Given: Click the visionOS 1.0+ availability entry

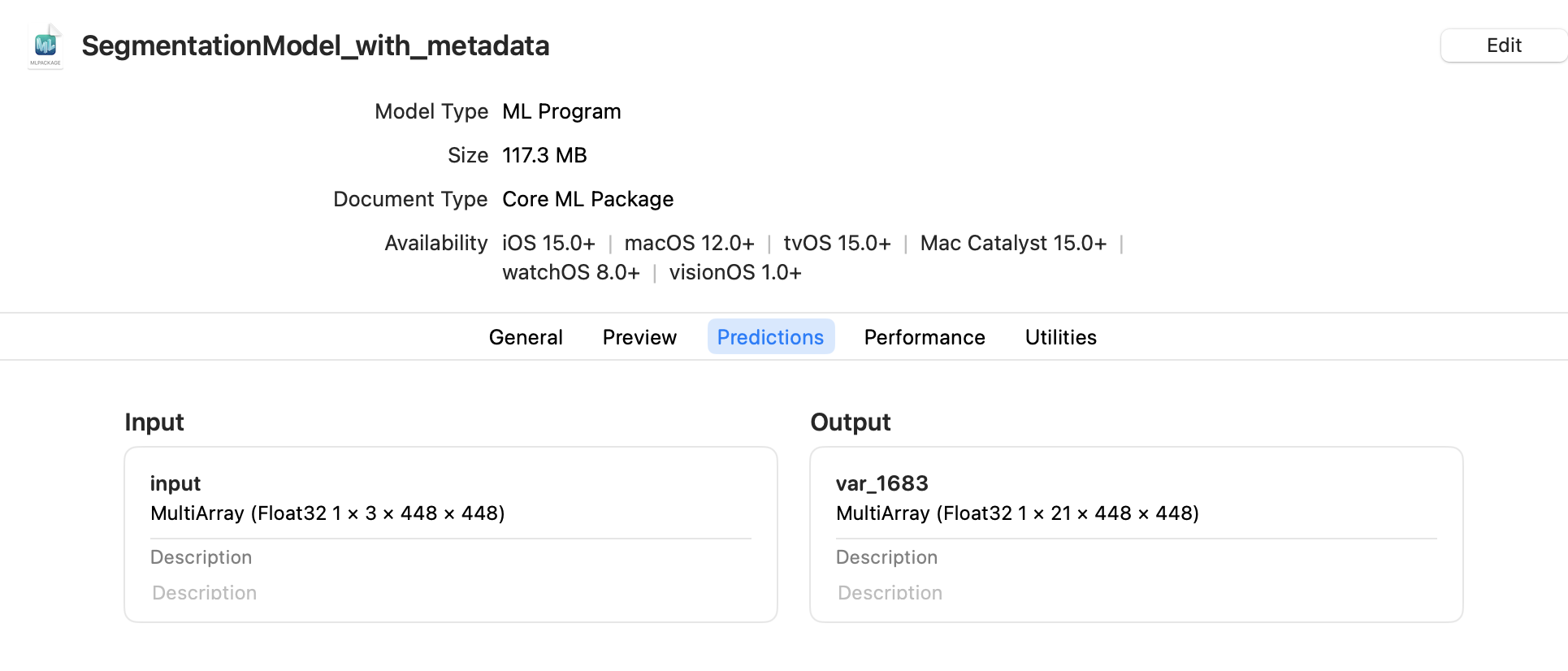Looking at the screenshot, I should point(735,272).
